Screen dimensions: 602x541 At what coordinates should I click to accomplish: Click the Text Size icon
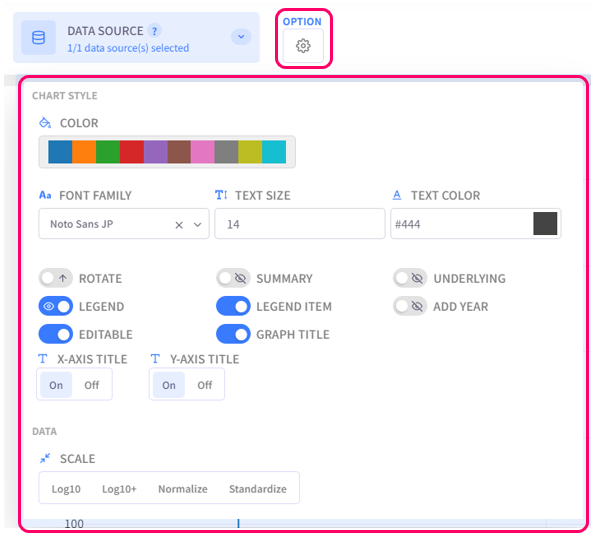pyautogui.click(x=221, y=195)
